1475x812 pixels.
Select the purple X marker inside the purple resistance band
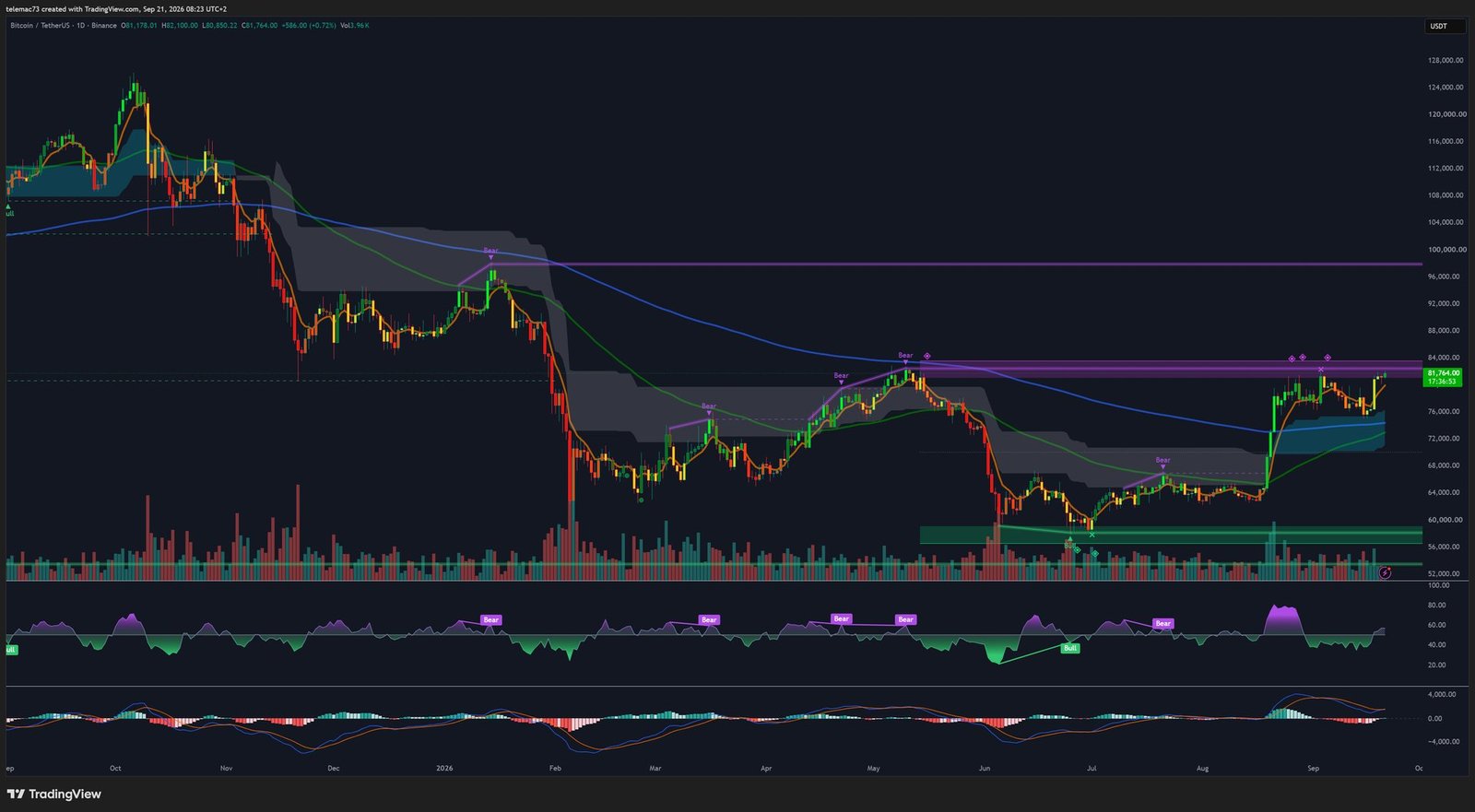pyautogui.click(x=1321, y=370)
